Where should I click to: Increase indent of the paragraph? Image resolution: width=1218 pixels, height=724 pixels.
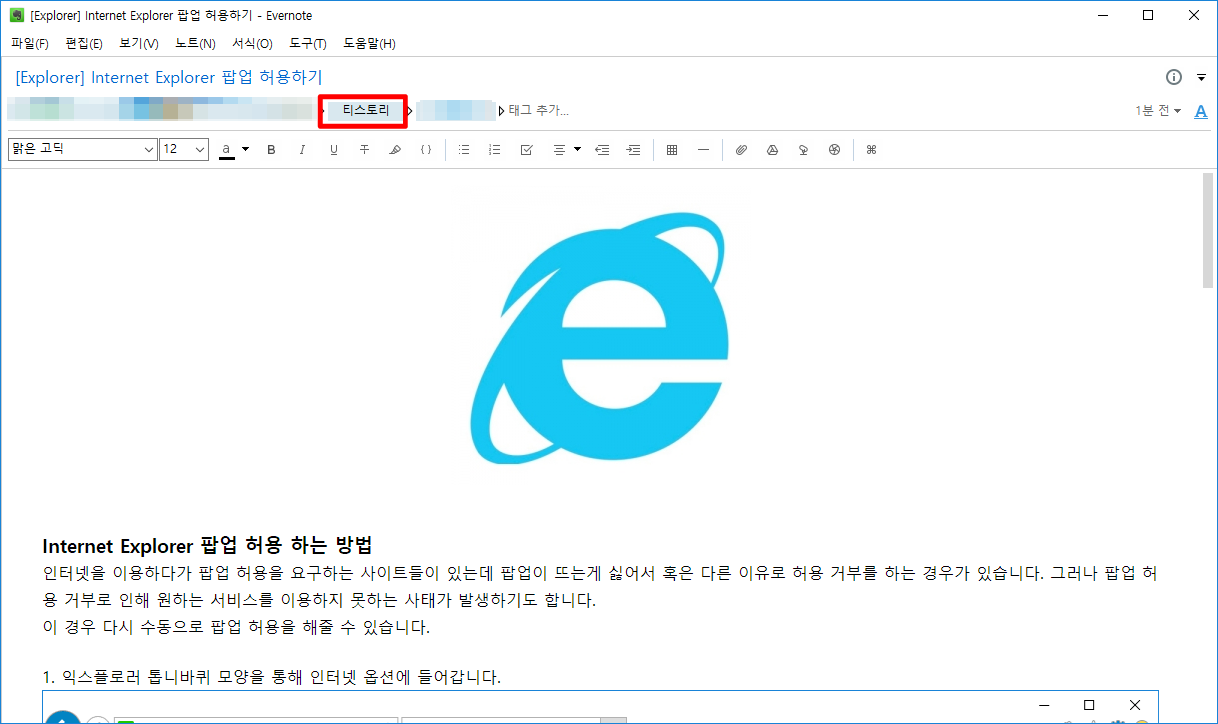coord(633,150)
